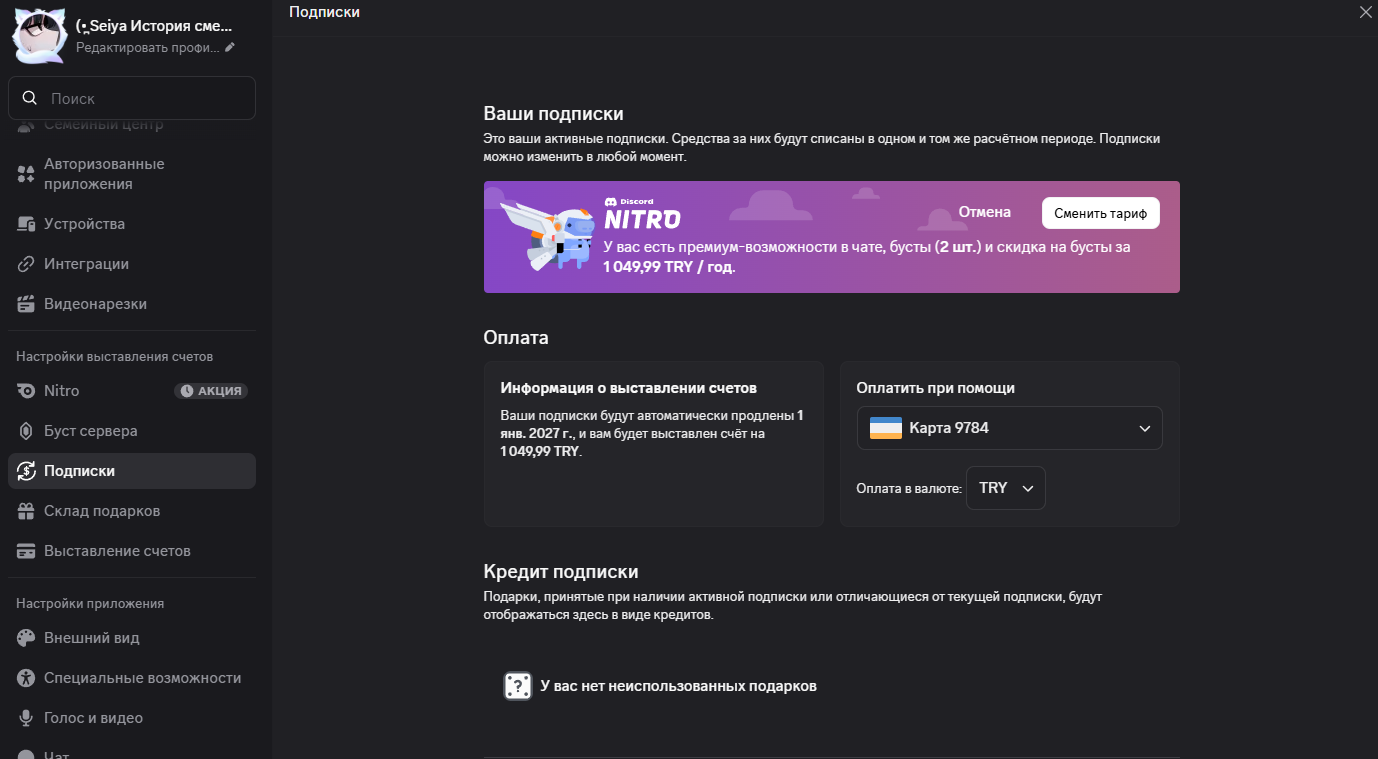Close the settings with the X icon
Image resolution: width=1378 pixels, height=759 pixels.
point(1366,12)
